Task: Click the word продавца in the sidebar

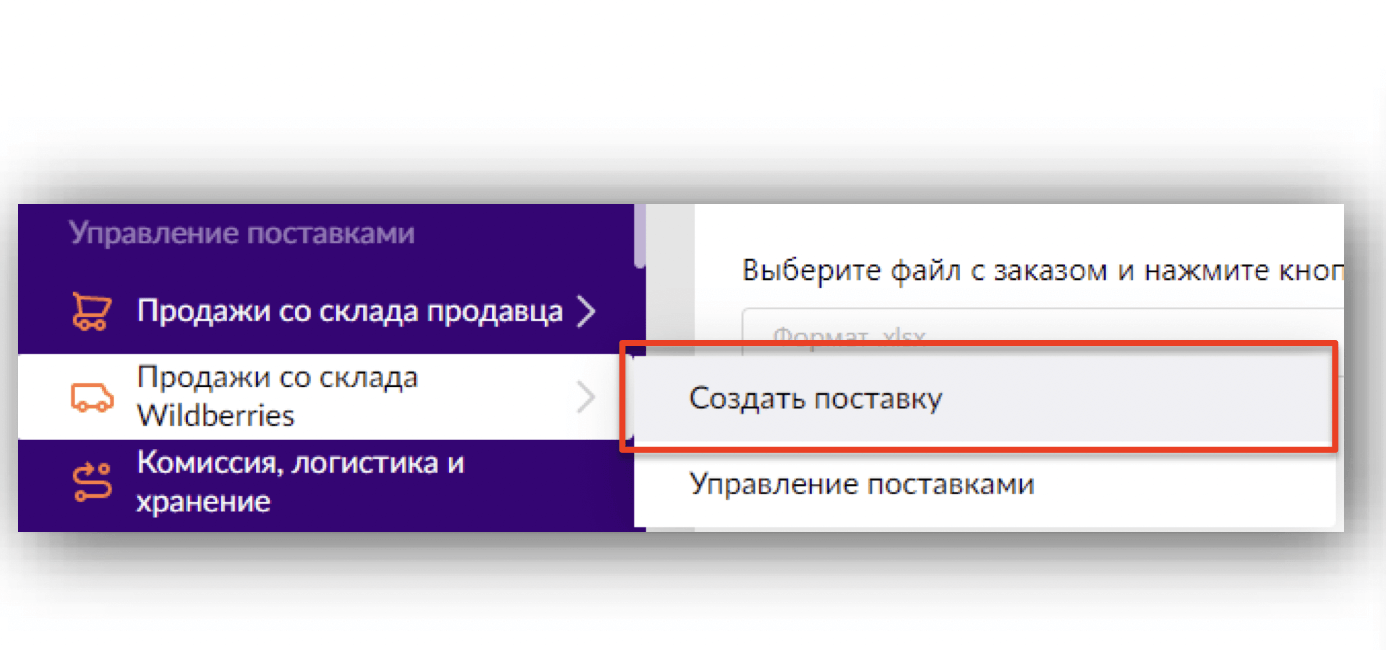Action: 495,312
